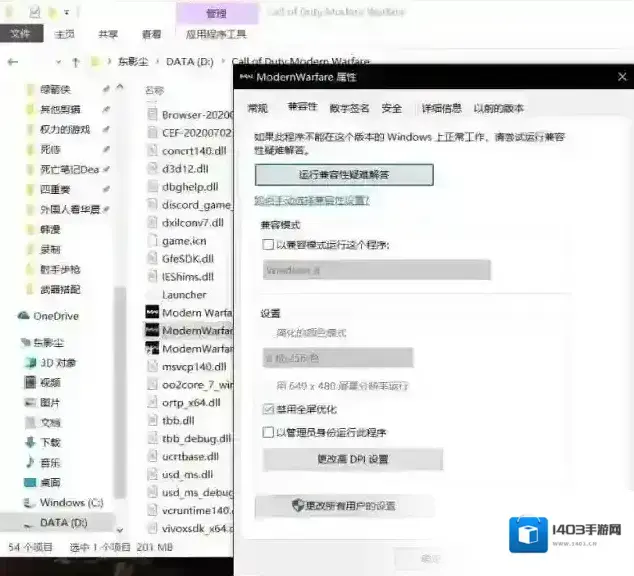Select msvcp140.dll file icon

(152, 366)
